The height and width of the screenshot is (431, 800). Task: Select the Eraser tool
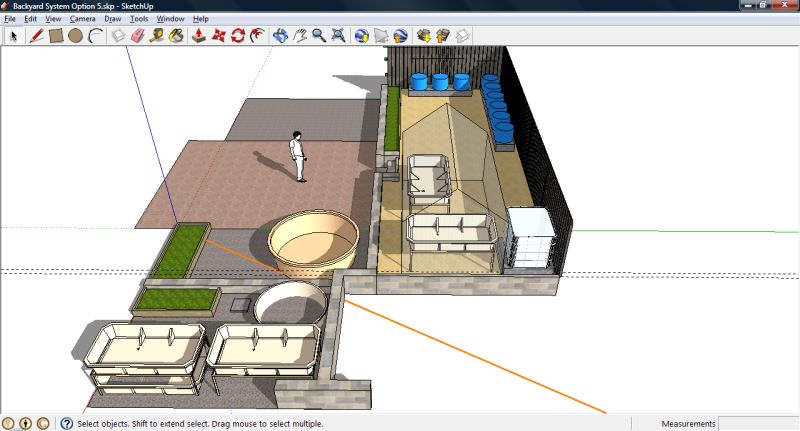click(138, 36)
